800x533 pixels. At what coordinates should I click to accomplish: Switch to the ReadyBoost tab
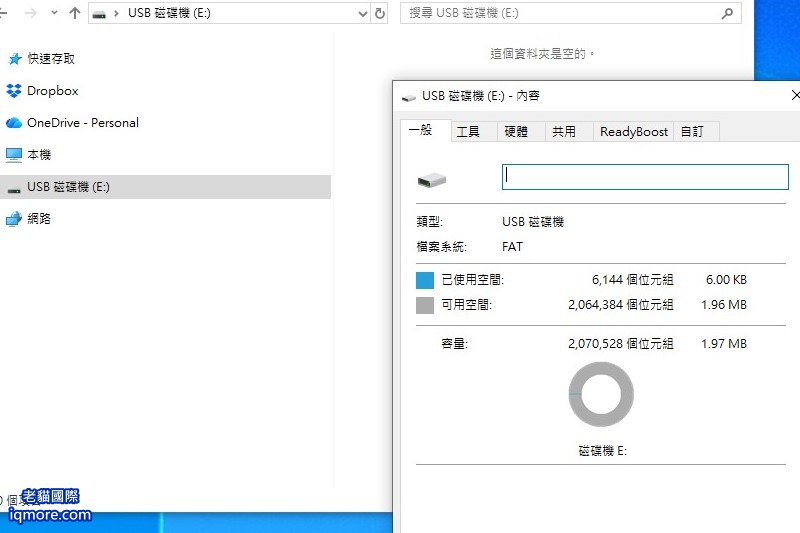coord(634,132)
